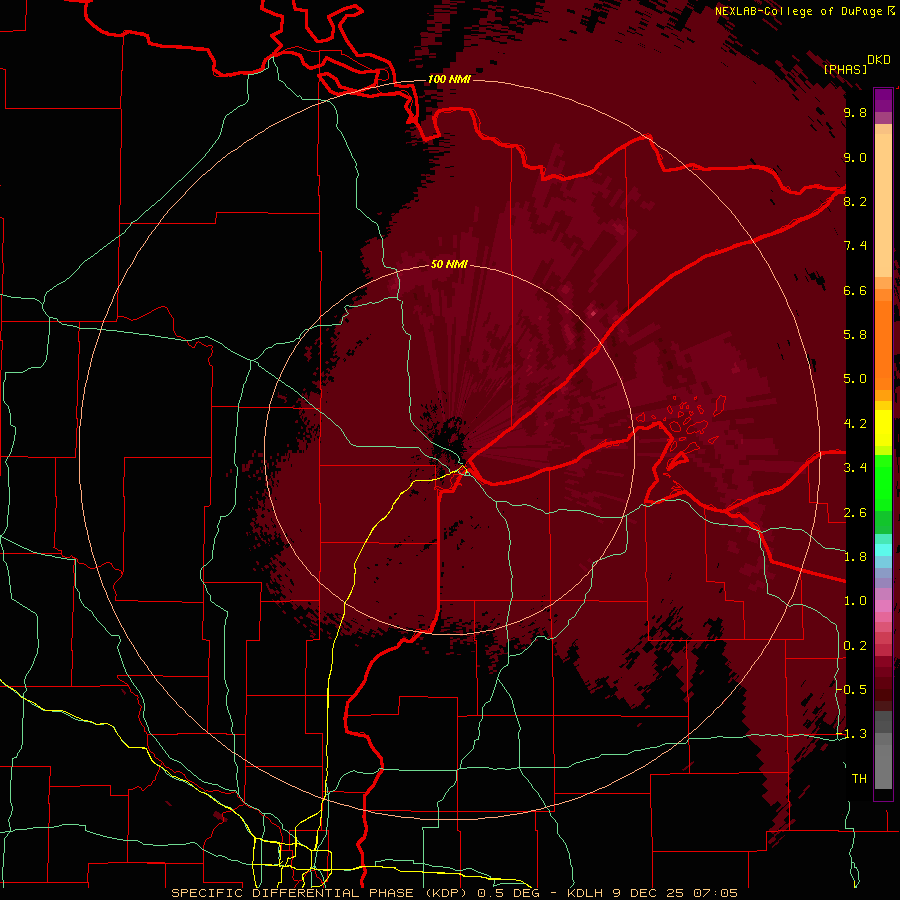Image resolution: width=900 pixels, height=900 pixels.
Task: Click the 2.6 scale value
Action: (855, 513)
